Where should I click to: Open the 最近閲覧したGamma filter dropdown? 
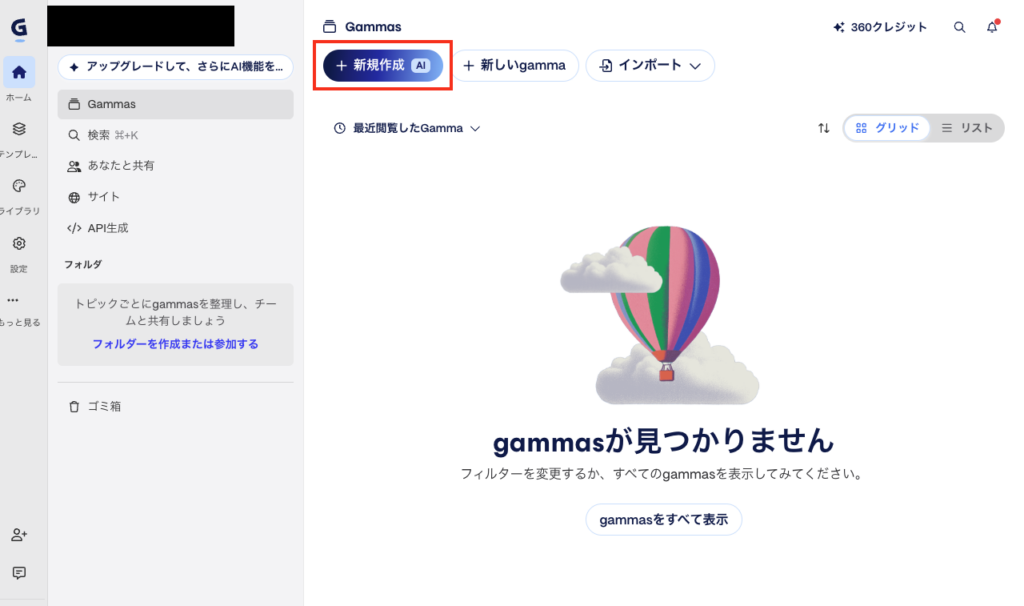pos(407,128)
